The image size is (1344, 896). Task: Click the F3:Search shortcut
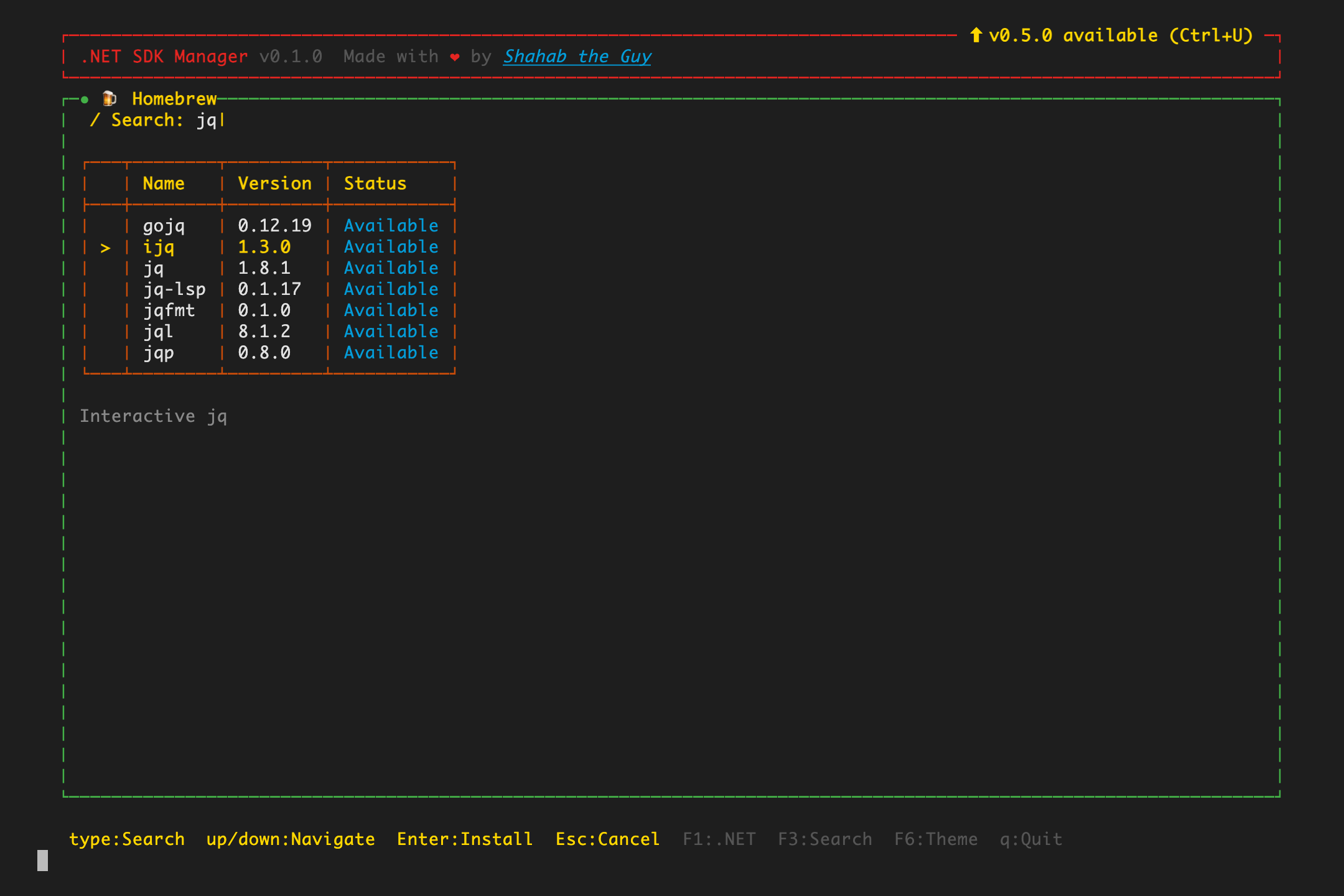point(825,839)
